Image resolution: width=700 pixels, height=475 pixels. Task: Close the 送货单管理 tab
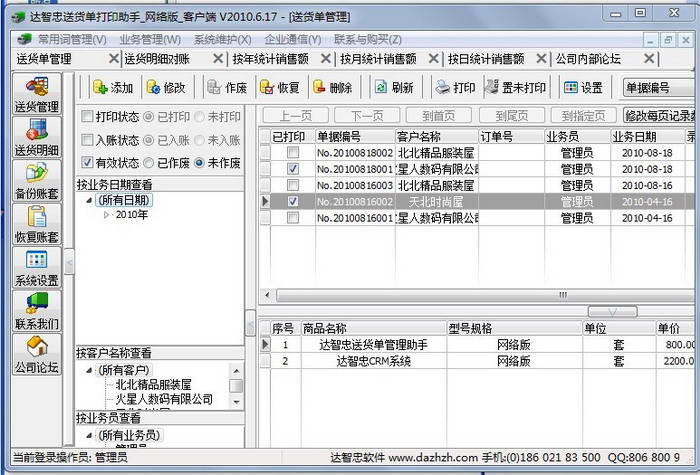(114, 58)
